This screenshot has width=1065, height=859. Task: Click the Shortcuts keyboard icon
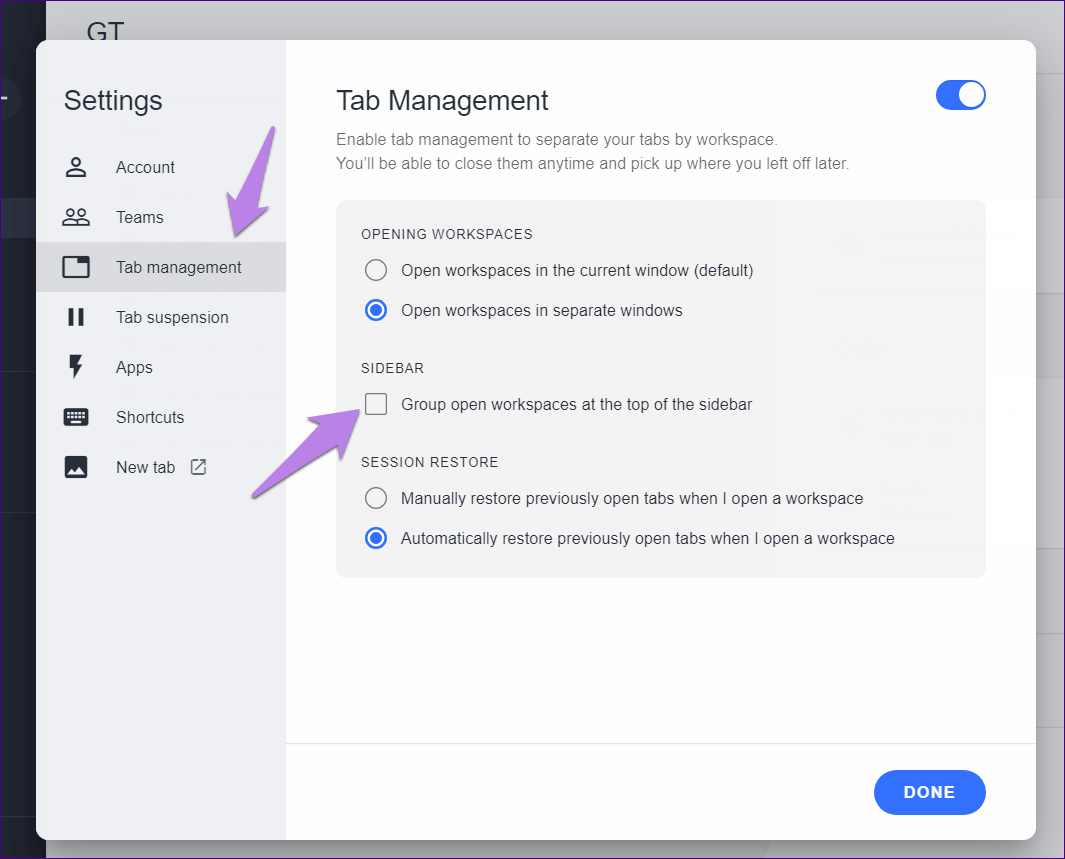(x=75, y=417)
